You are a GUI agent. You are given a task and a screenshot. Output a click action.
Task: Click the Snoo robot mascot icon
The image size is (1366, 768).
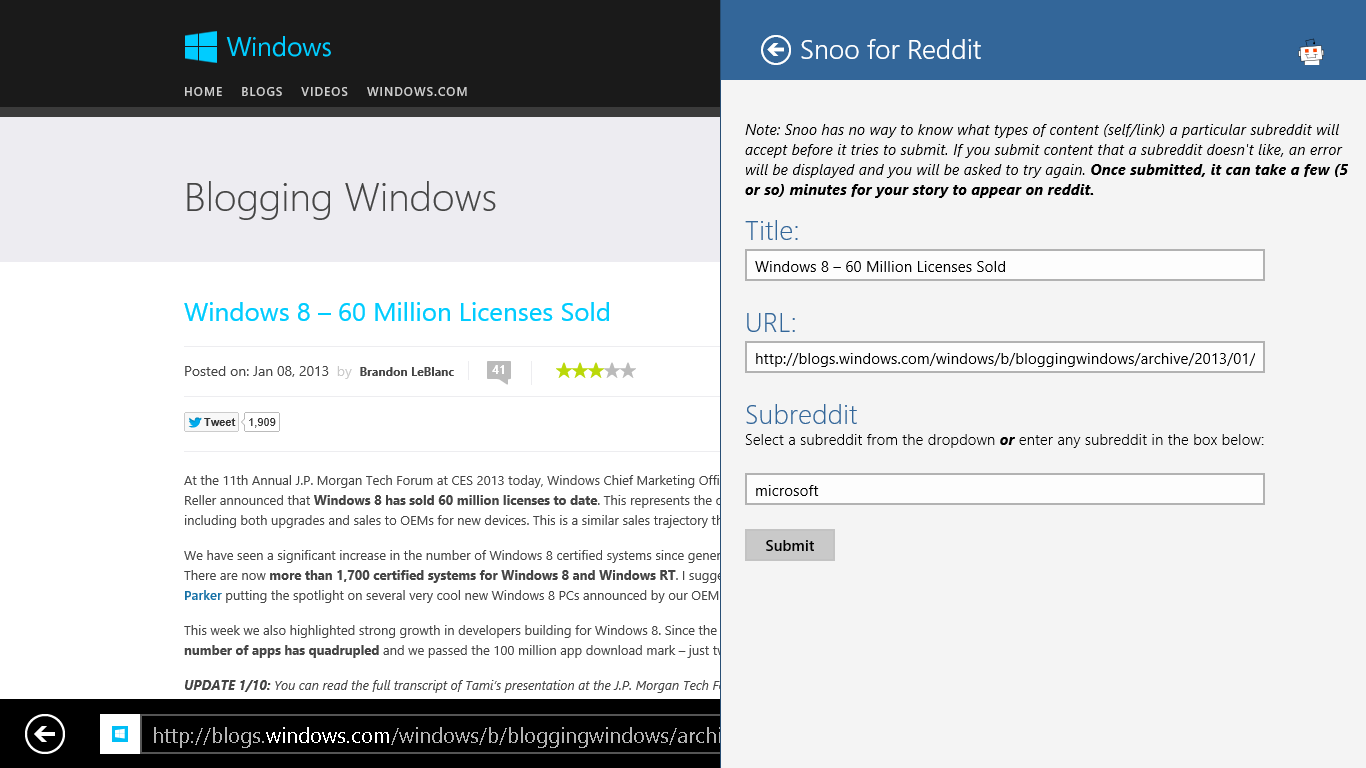coord(1311,52)
